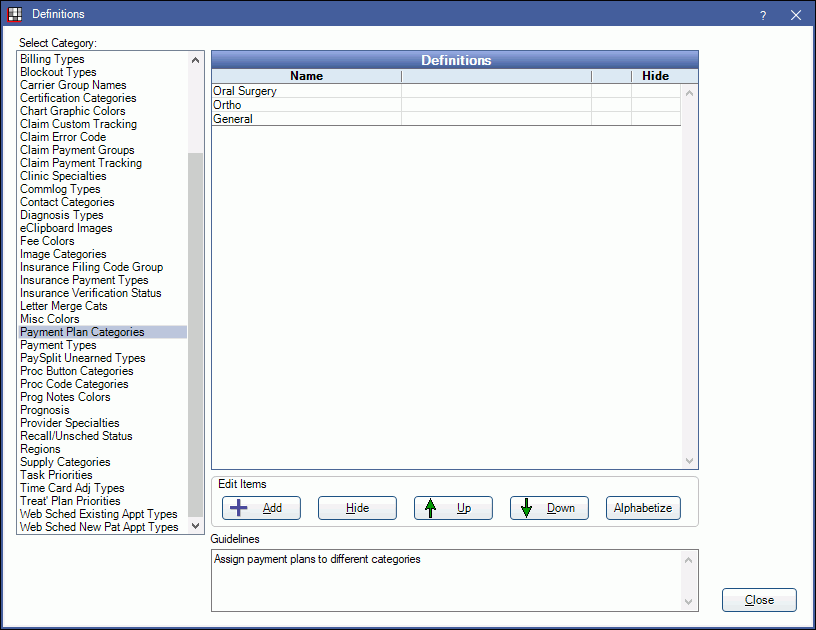Click inside the Guidelines text box

coord(447,580)
